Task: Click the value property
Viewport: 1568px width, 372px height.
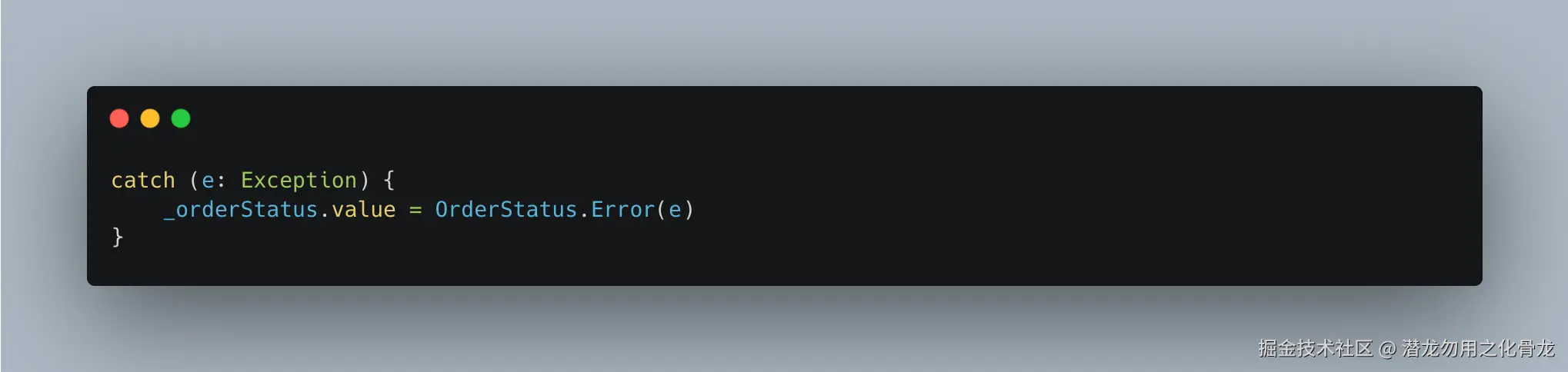Action: tap(363, 210)
